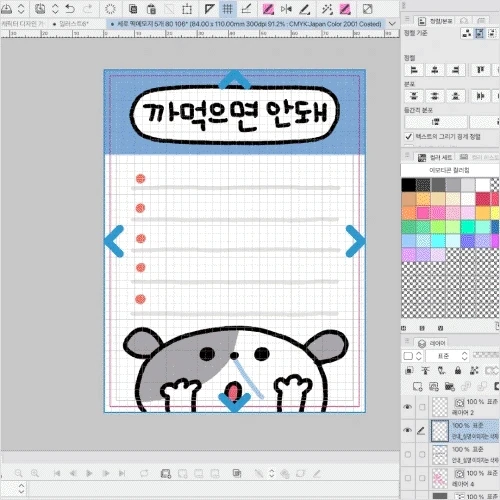Viewport: 500px width, 500px height.
Task: Click the redo arrow in the command bar
Action: click(87, 9)
